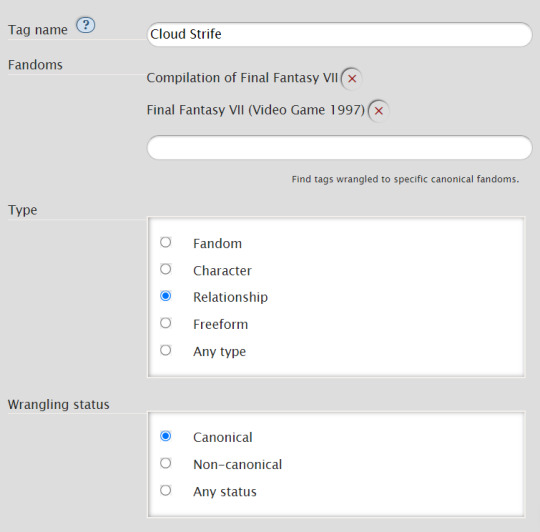
Task: Remove Compilation of Final Fantasy VII fandom
Action: 352,79
